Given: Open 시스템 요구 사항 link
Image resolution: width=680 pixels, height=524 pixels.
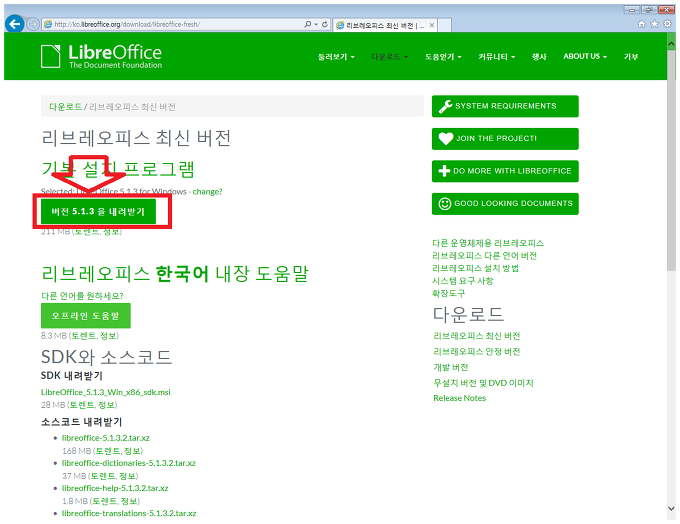Looking at the screenshot, I should [463, 281].
